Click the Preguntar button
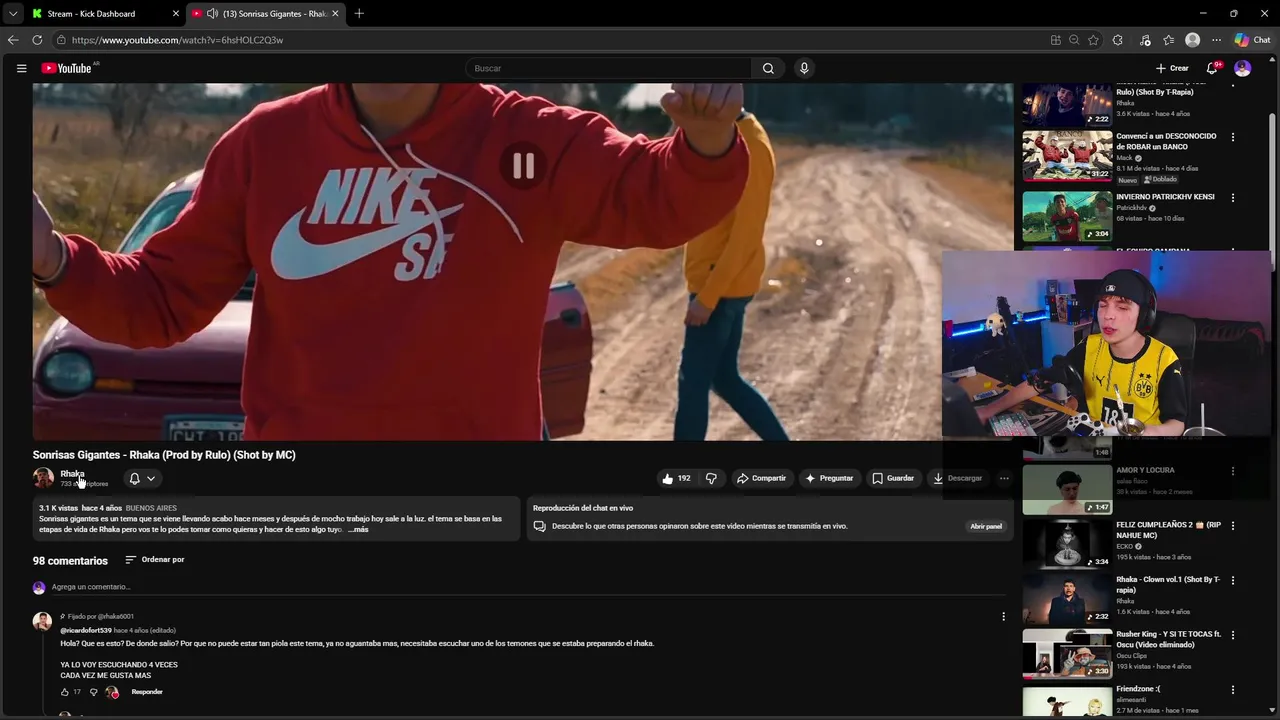Image resolution: width=1280 pixels, height=720 pixels. coord(829,478)
